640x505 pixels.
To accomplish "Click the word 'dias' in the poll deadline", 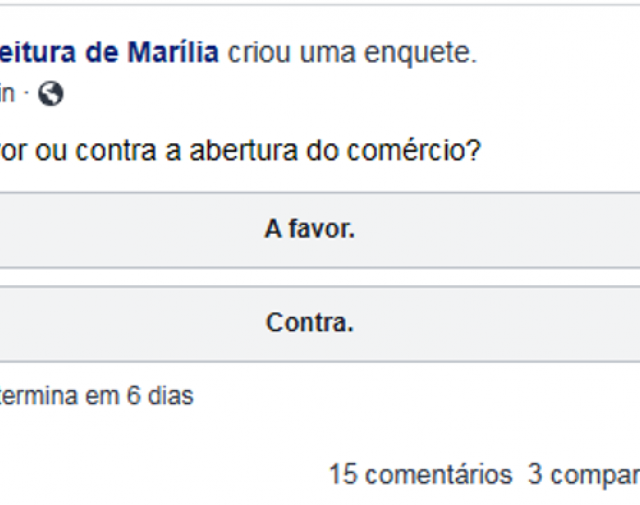I will coord(170,396).
